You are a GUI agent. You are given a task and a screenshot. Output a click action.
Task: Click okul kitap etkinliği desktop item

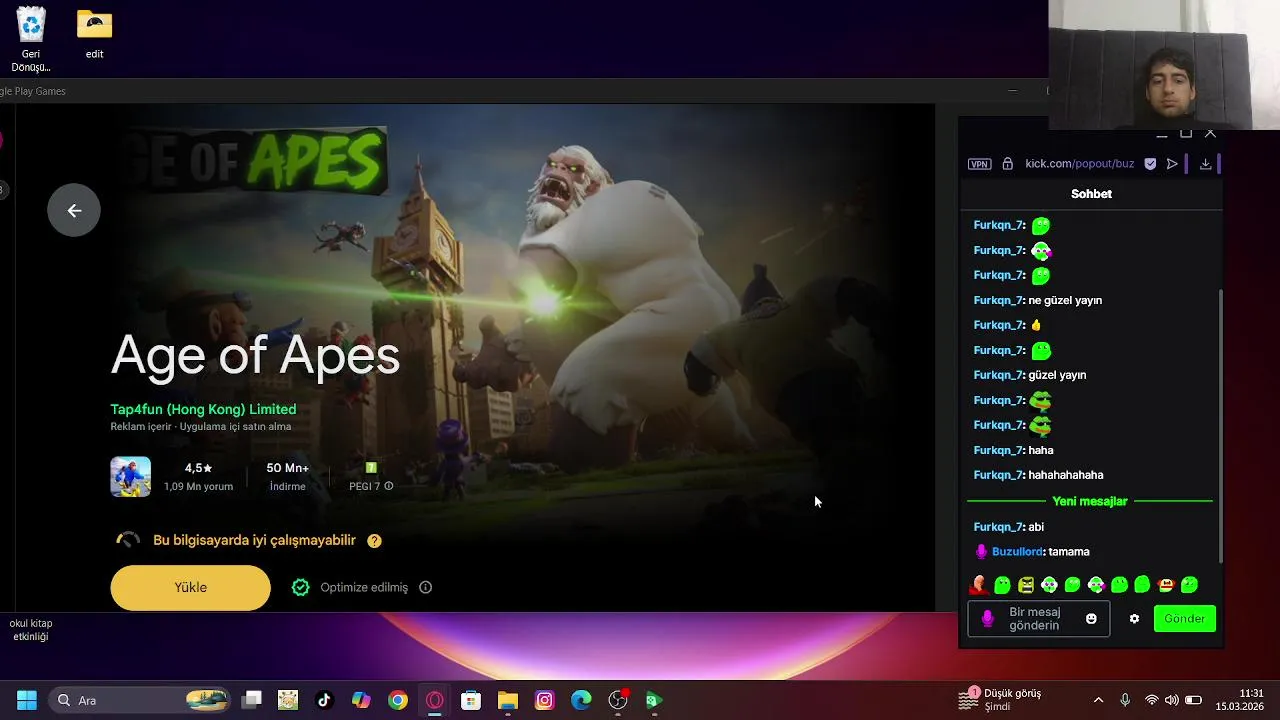31,630
